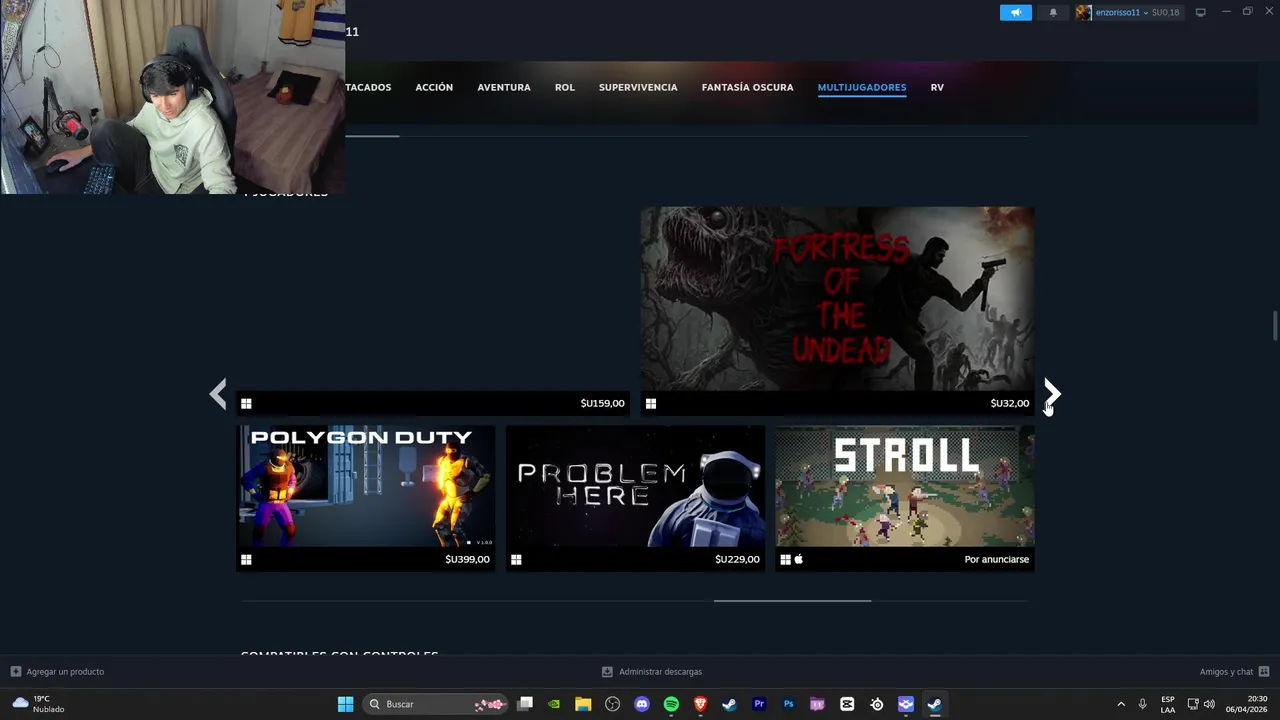
Task: Open the Windows Start menu
Action: [x=345, y=704]
